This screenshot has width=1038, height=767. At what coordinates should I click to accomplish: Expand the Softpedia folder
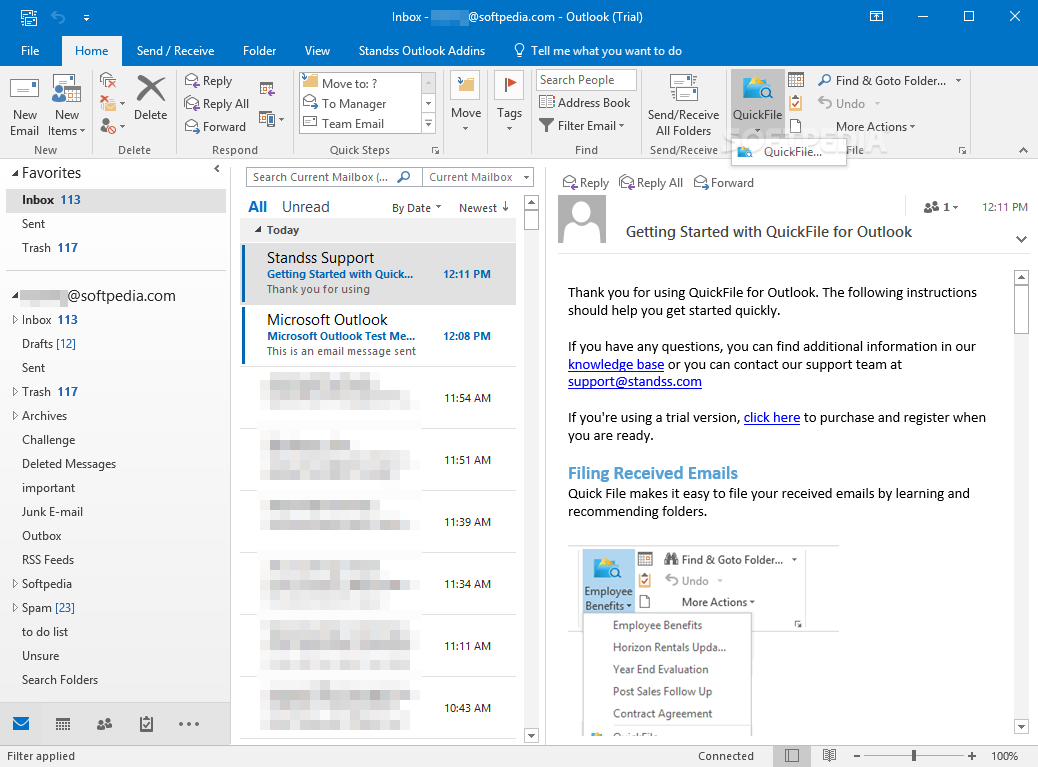15,584
